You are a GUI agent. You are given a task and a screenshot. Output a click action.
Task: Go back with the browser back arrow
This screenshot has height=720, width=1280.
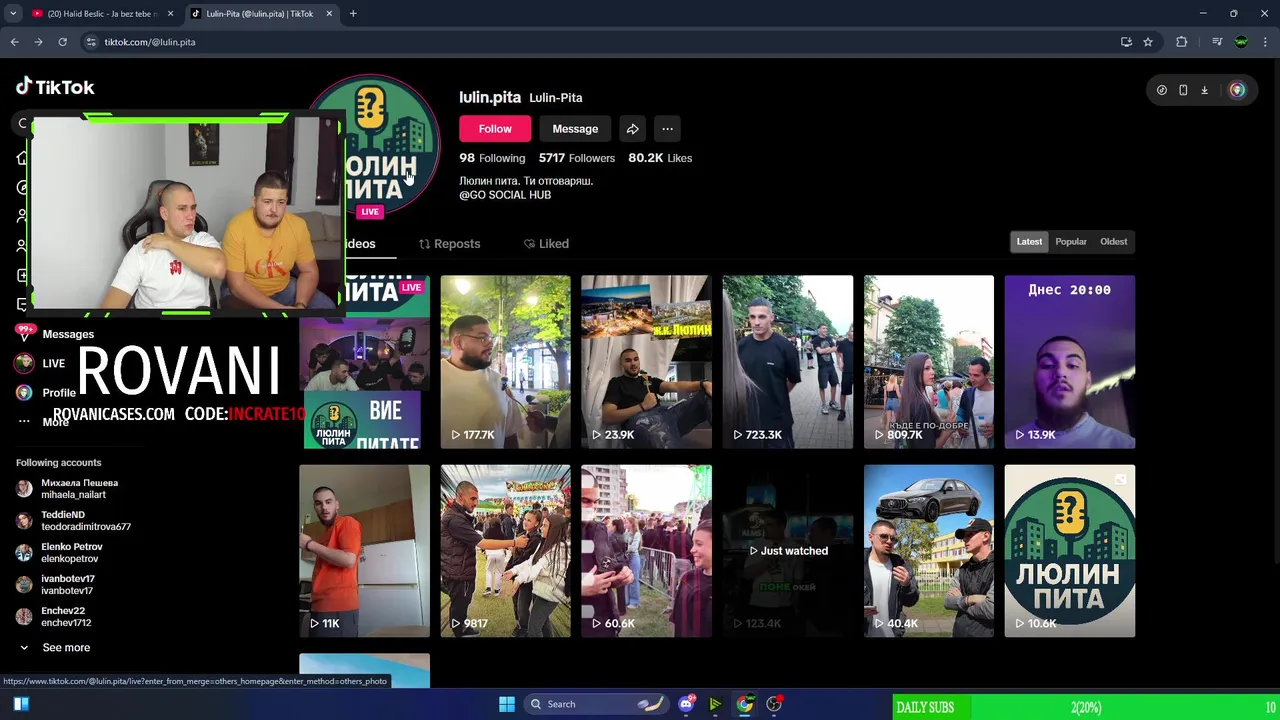point(14,42)
